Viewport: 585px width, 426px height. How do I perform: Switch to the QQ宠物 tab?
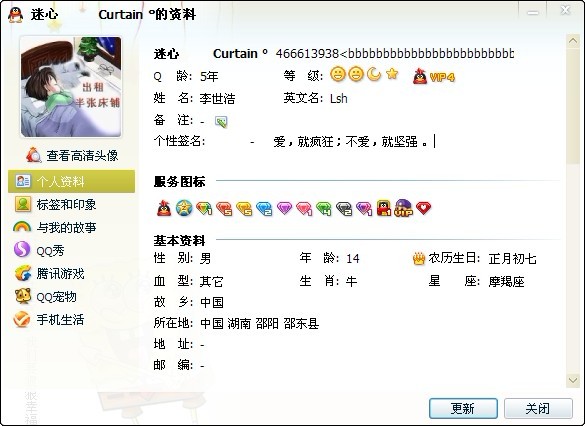71,297
